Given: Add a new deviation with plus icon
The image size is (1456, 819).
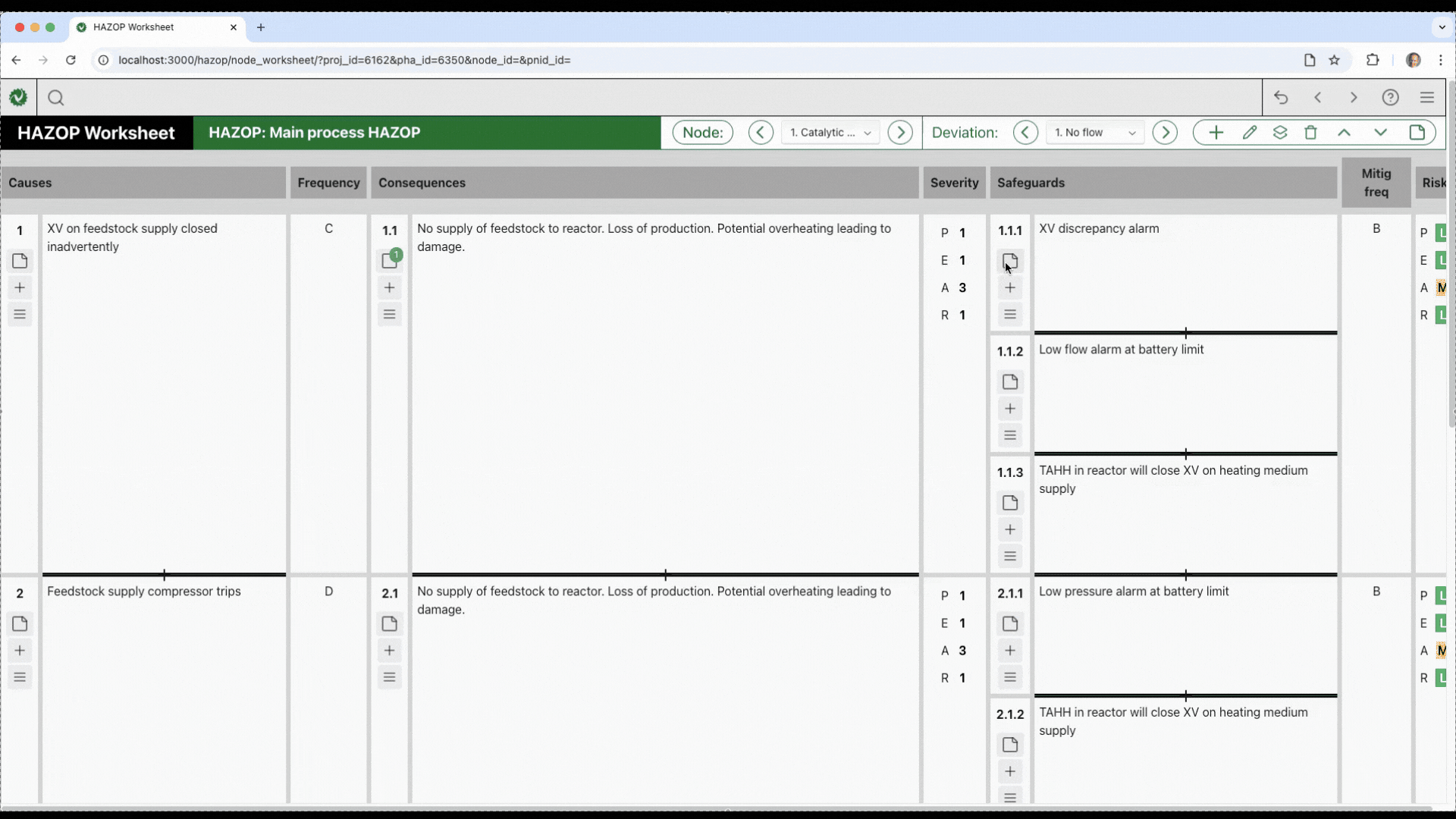Looking at the screenshot, I should point(1216,133).
